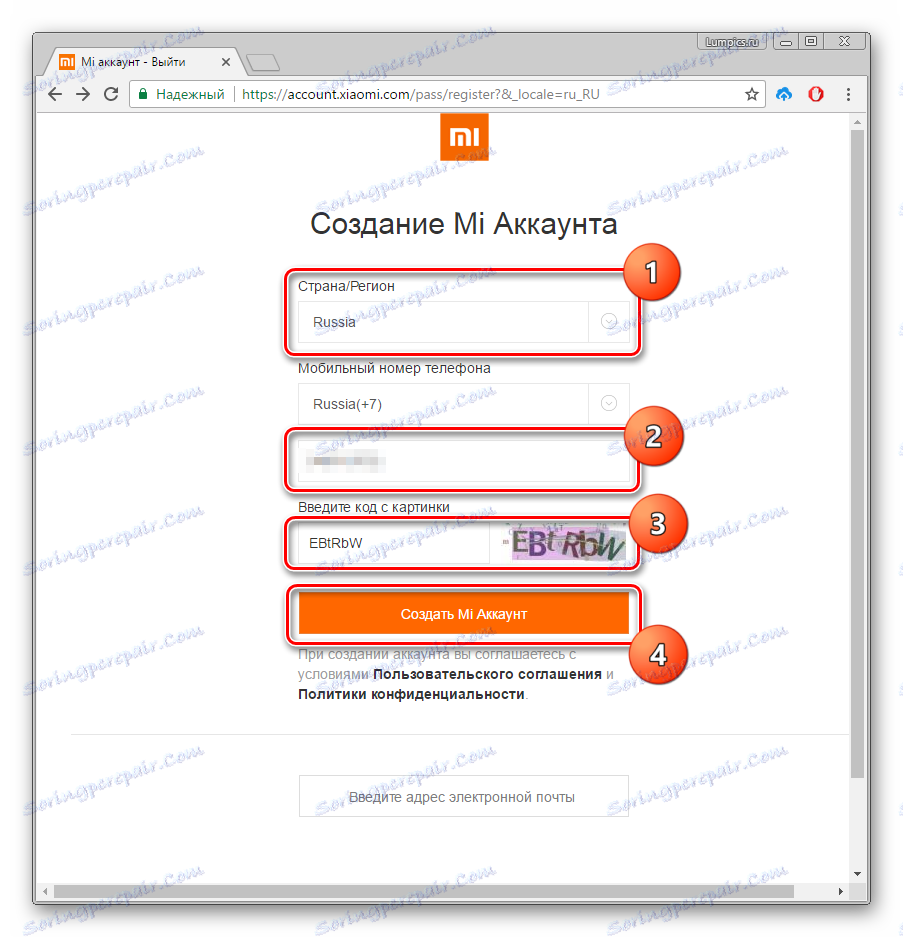
Task: Click the captcha code input field
Action: click(394, 543)
